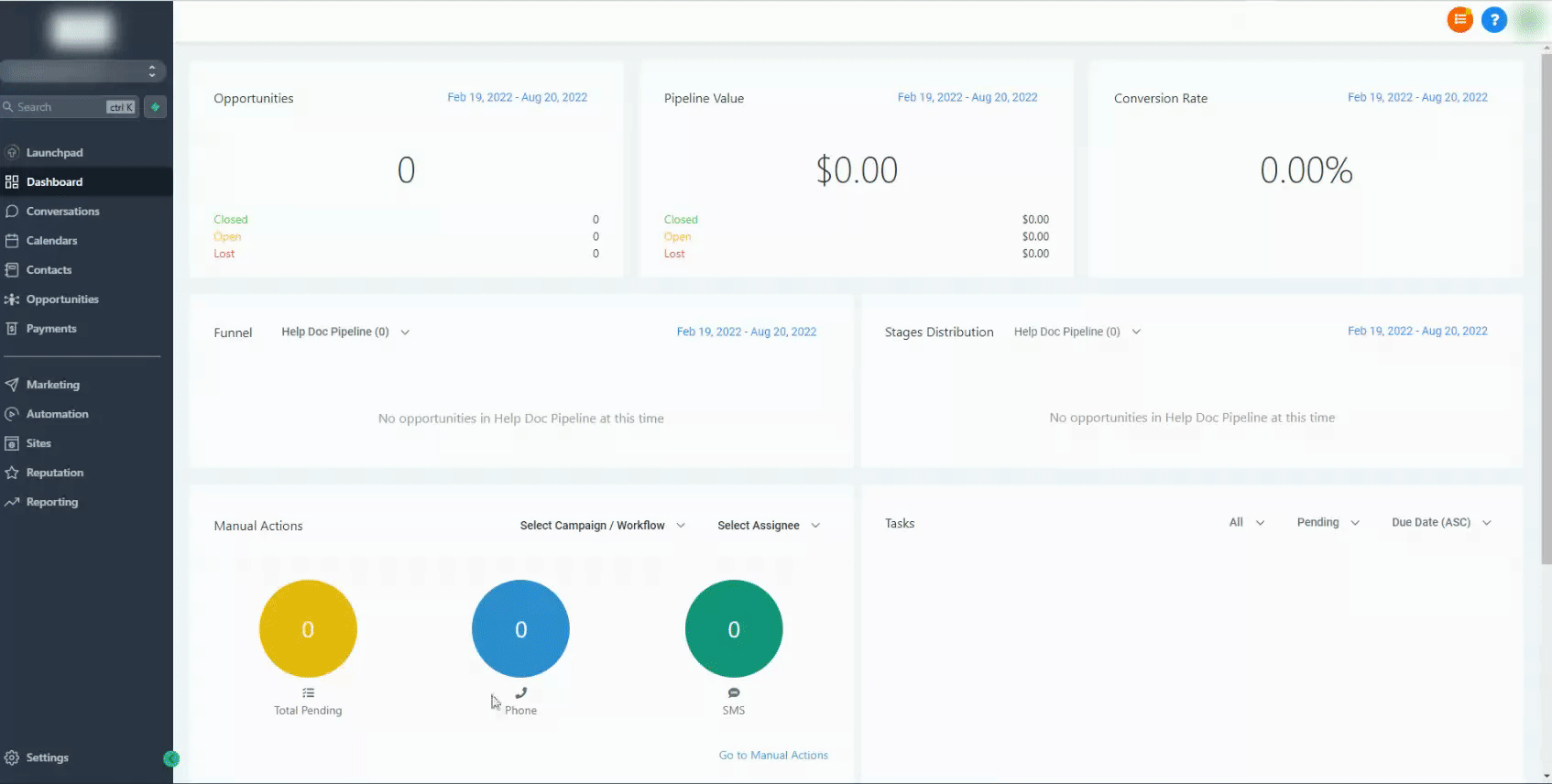Click the Conversion Rate date range
The width and height of the screenshot is (1552, 784).
click(x=1417, y=97)
